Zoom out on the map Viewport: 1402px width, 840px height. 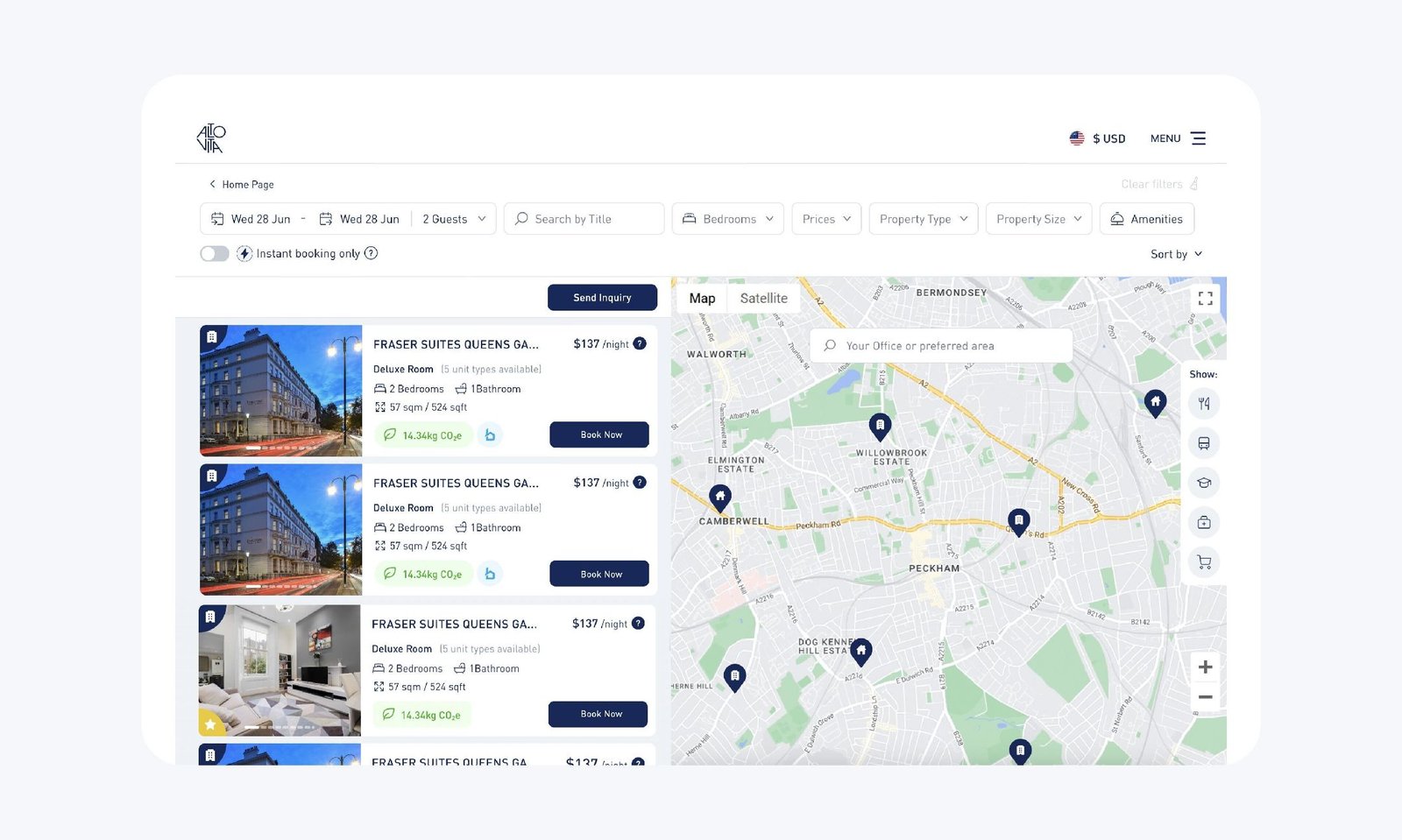(1205, 697)
